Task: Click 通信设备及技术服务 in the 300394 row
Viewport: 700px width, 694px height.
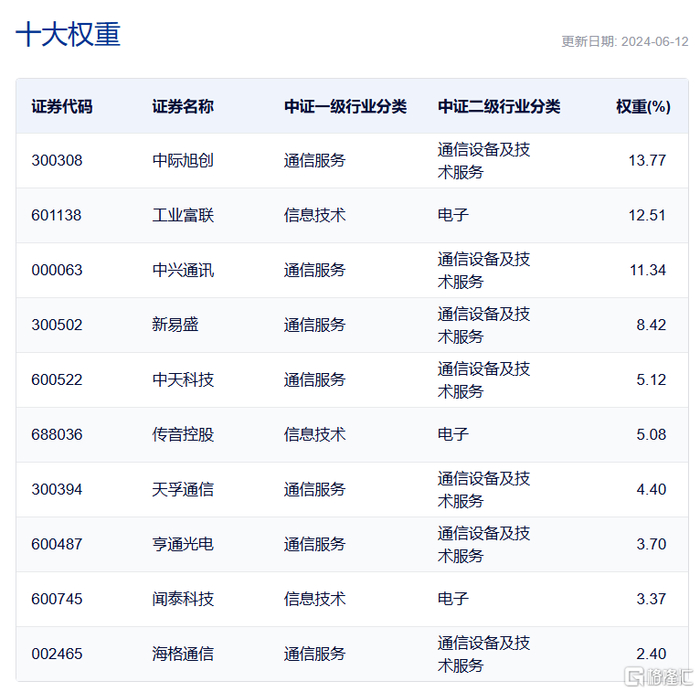Action: coord(483,490)
